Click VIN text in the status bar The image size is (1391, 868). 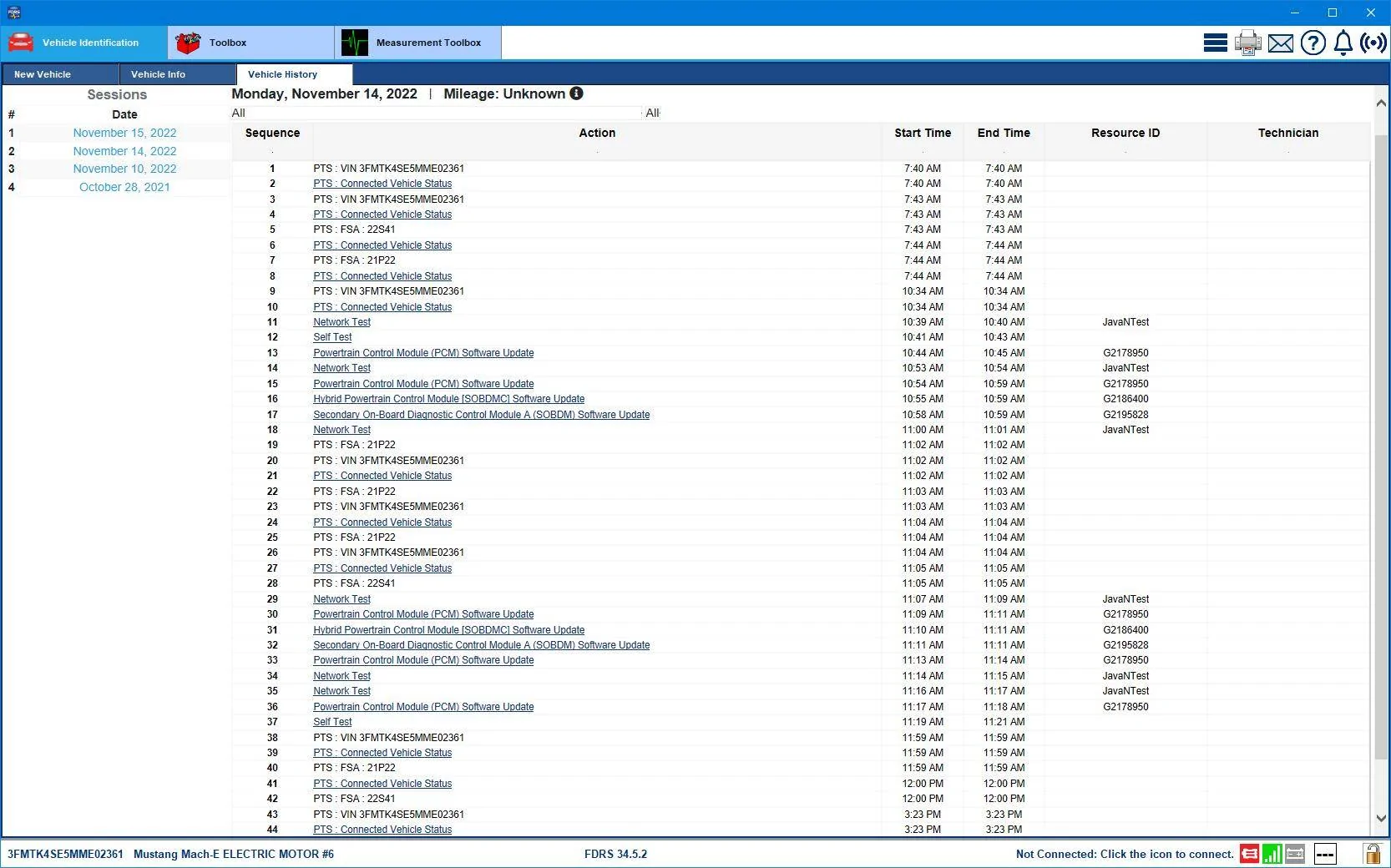tap(65, 854)
